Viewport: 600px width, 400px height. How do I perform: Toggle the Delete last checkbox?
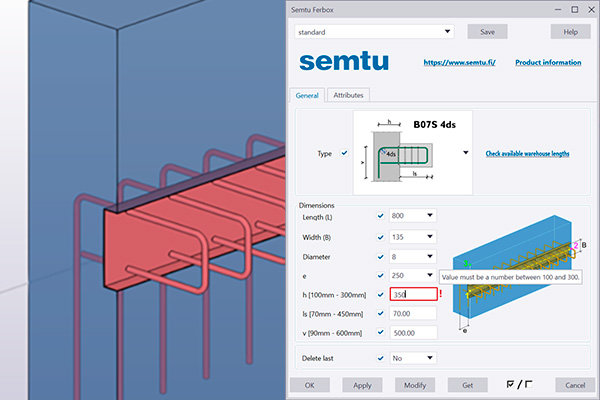pyautogui.click(x=380, y=358)
